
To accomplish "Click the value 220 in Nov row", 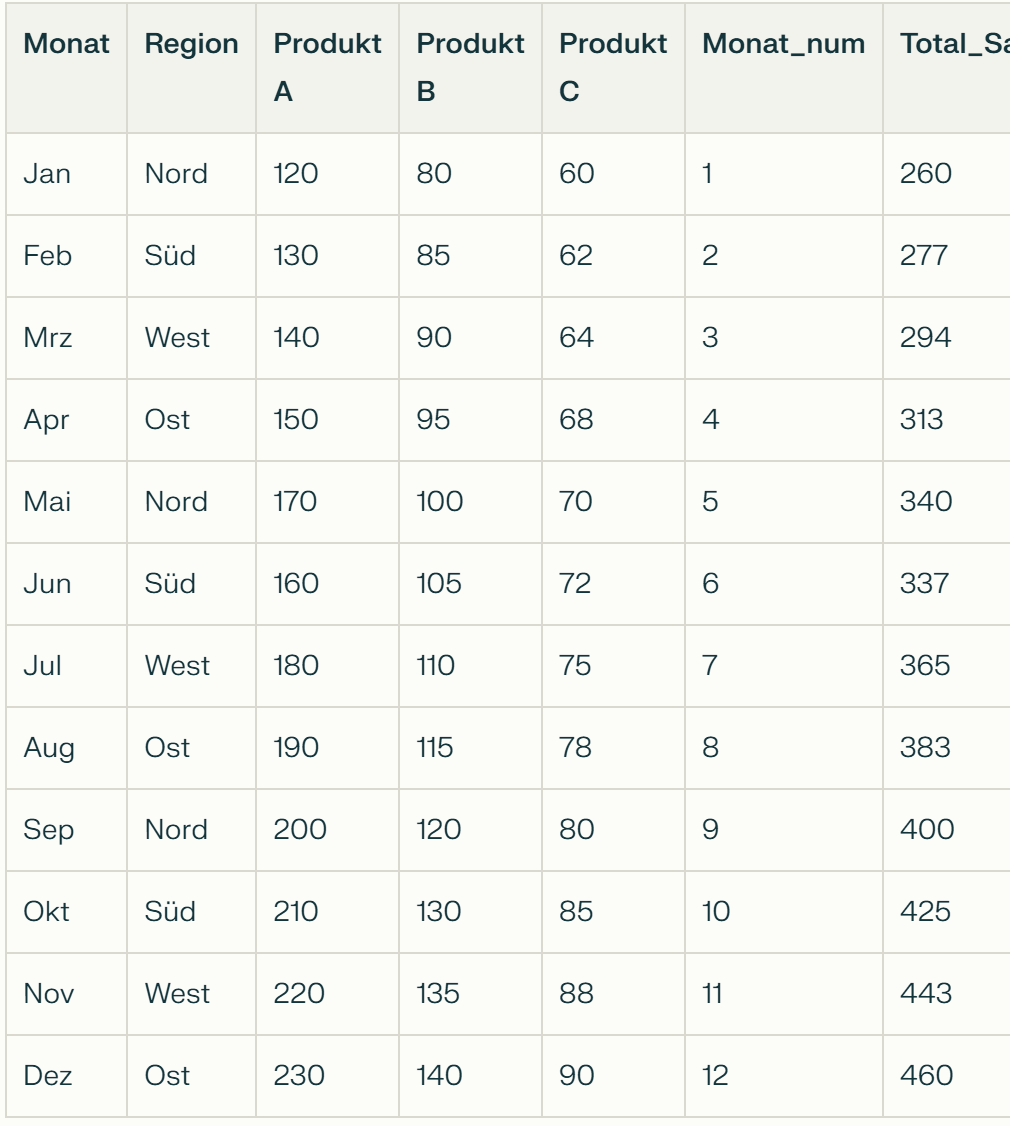I will coord(327,993).
